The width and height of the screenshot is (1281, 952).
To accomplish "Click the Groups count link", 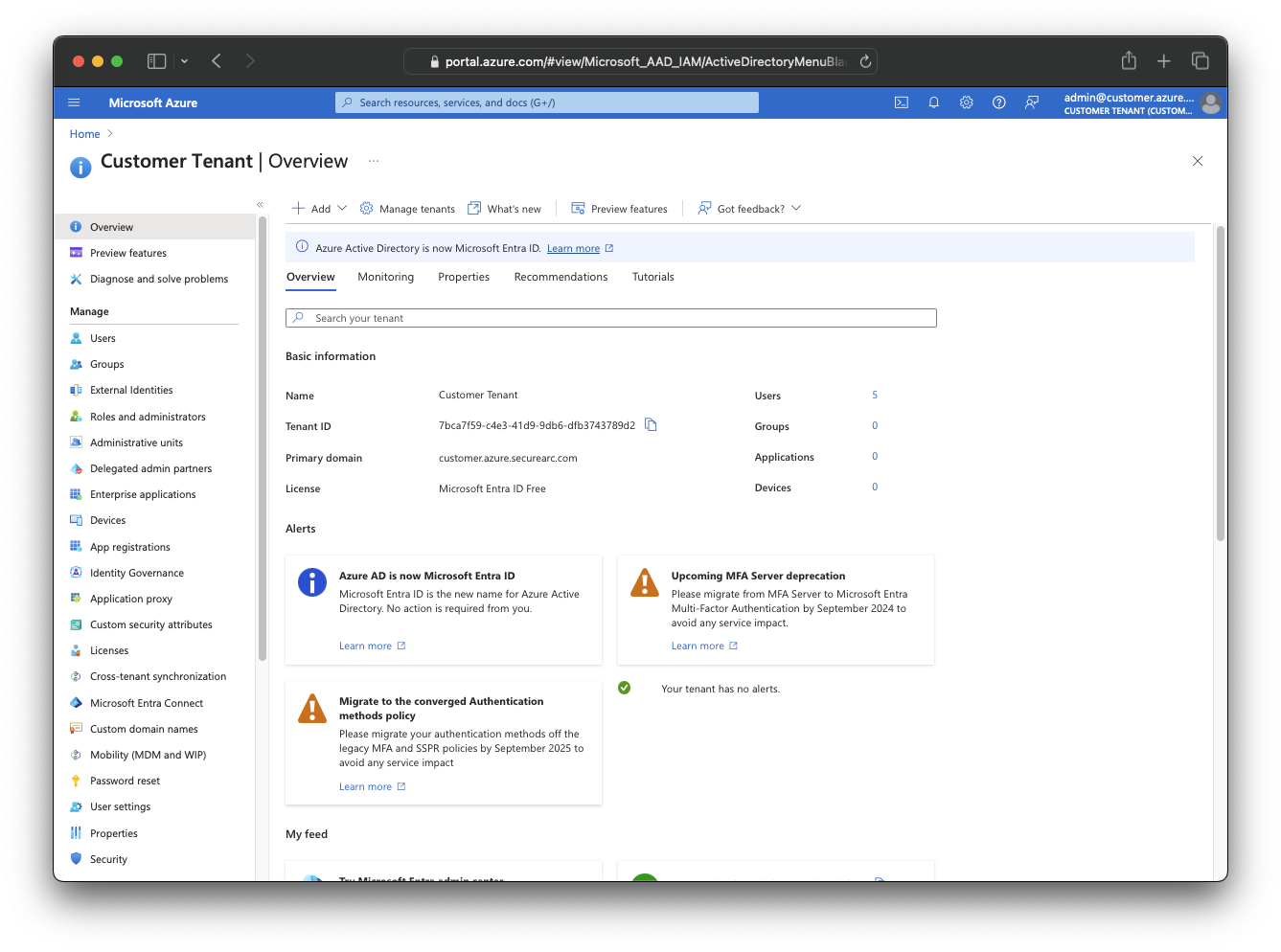I will pyautogui.click(x=875, y=425).
